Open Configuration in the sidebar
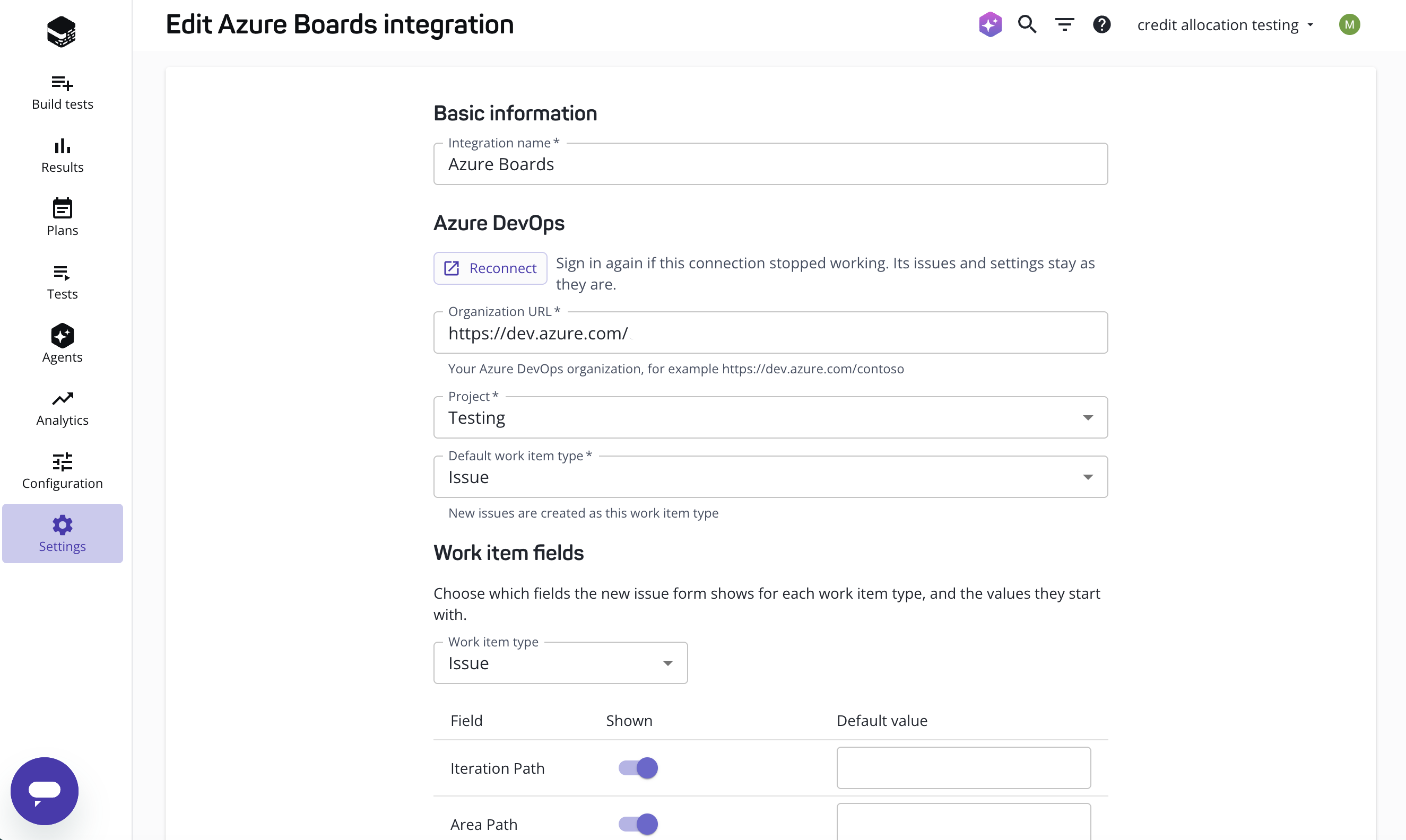The image size is (1406, 840). pos(62,471)
